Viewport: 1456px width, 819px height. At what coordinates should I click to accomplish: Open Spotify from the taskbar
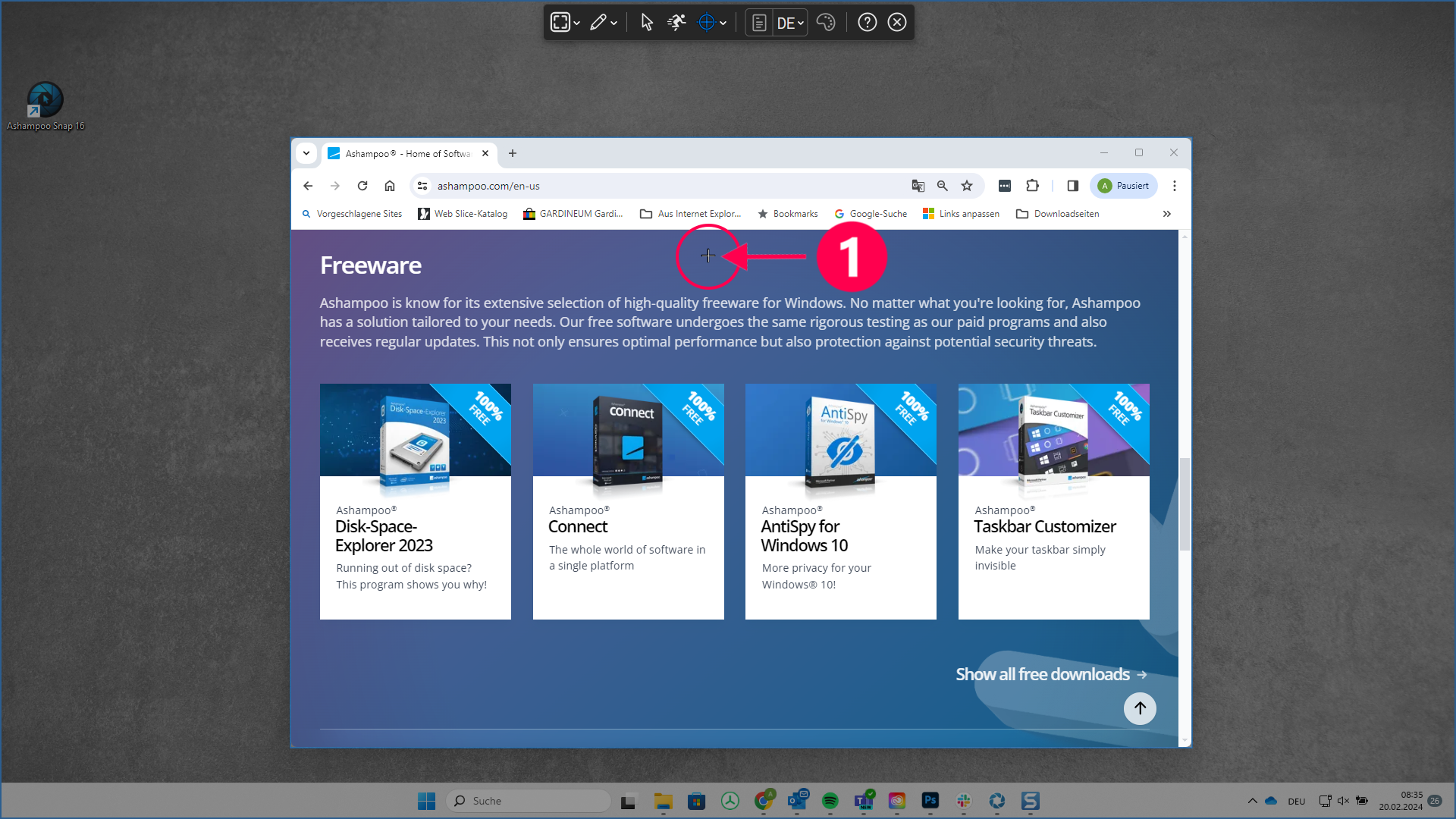coord(830,801)
